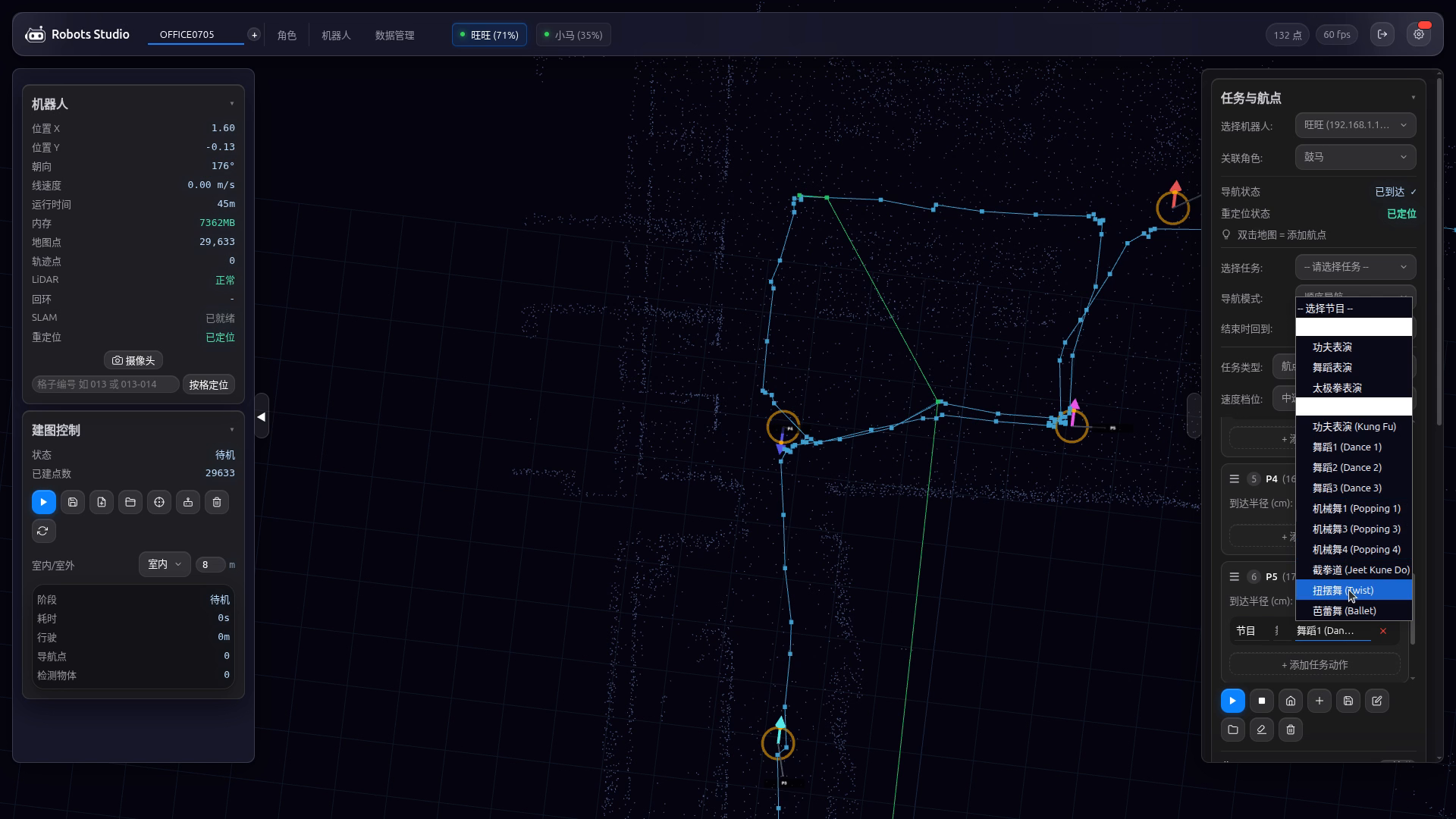Click the eraser icon in task toolbar

(x=1262, y=730)
